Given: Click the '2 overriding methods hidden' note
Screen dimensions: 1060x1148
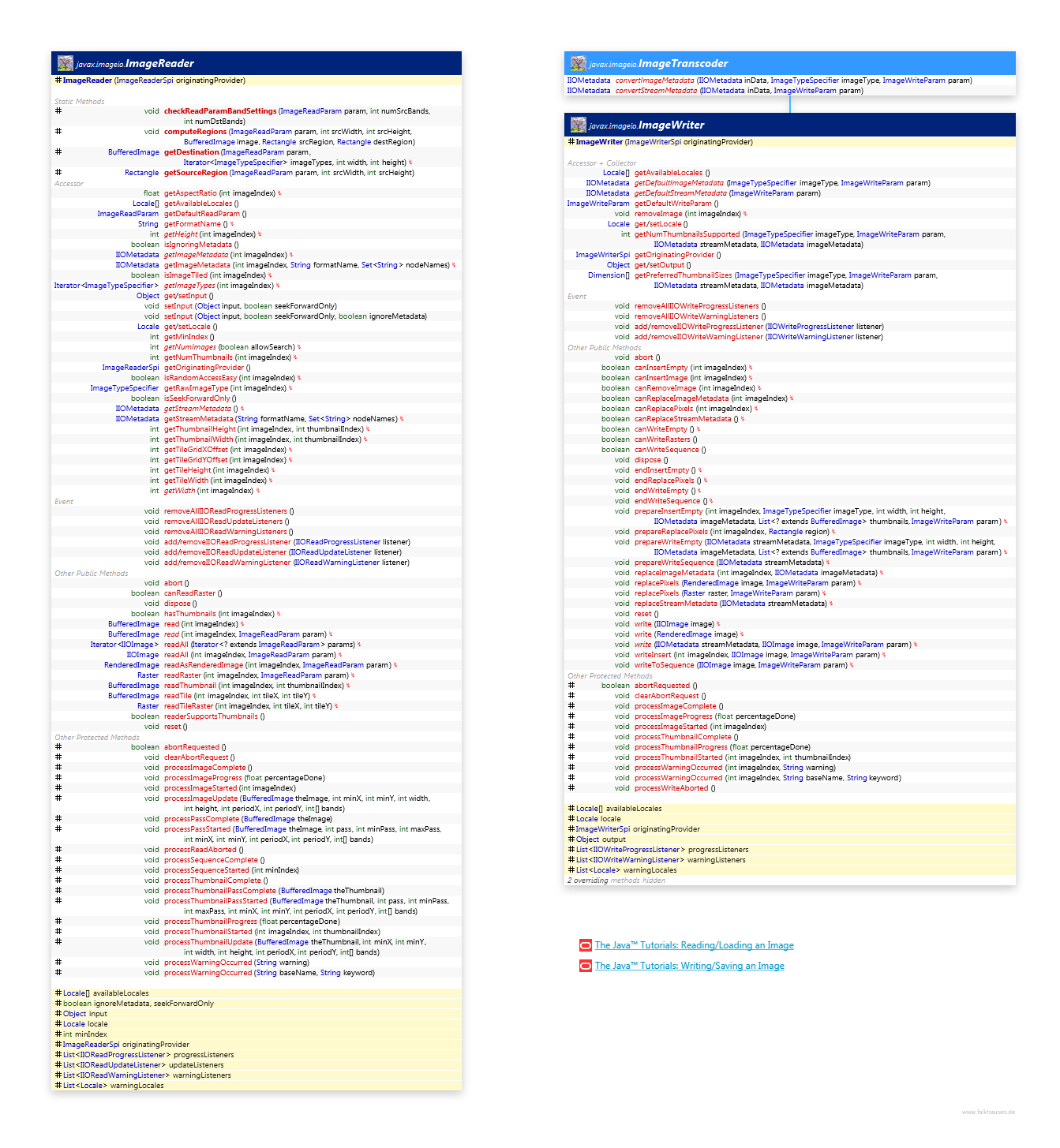Looking at the screenshot, I should click(x=616, y=881).
